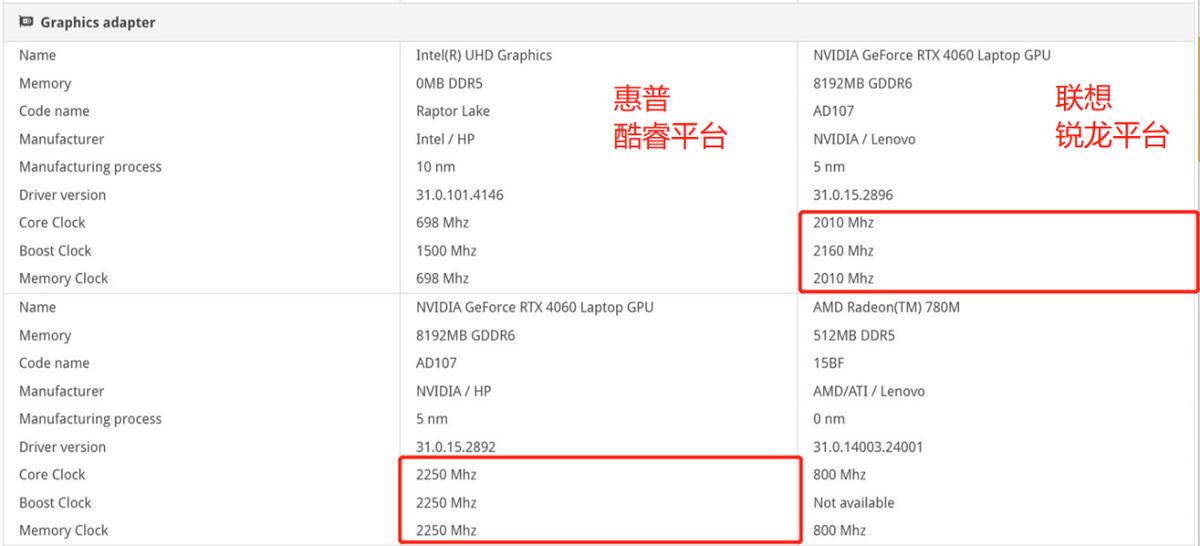Click AD107 beside the 15BF code name
1200x546 pixels.
(437, 363)
